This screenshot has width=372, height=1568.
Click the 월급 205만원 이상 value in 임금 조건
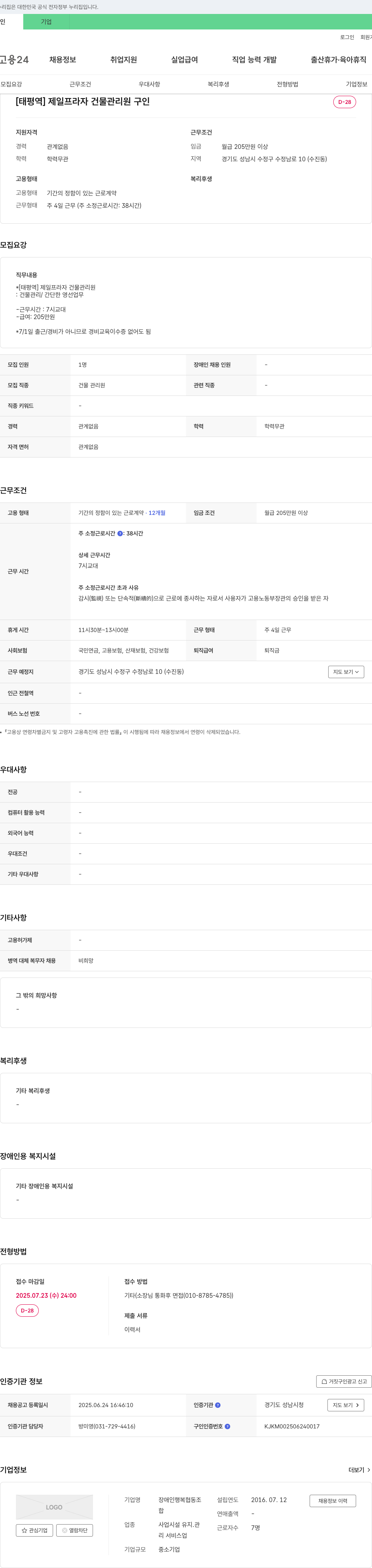286,513
